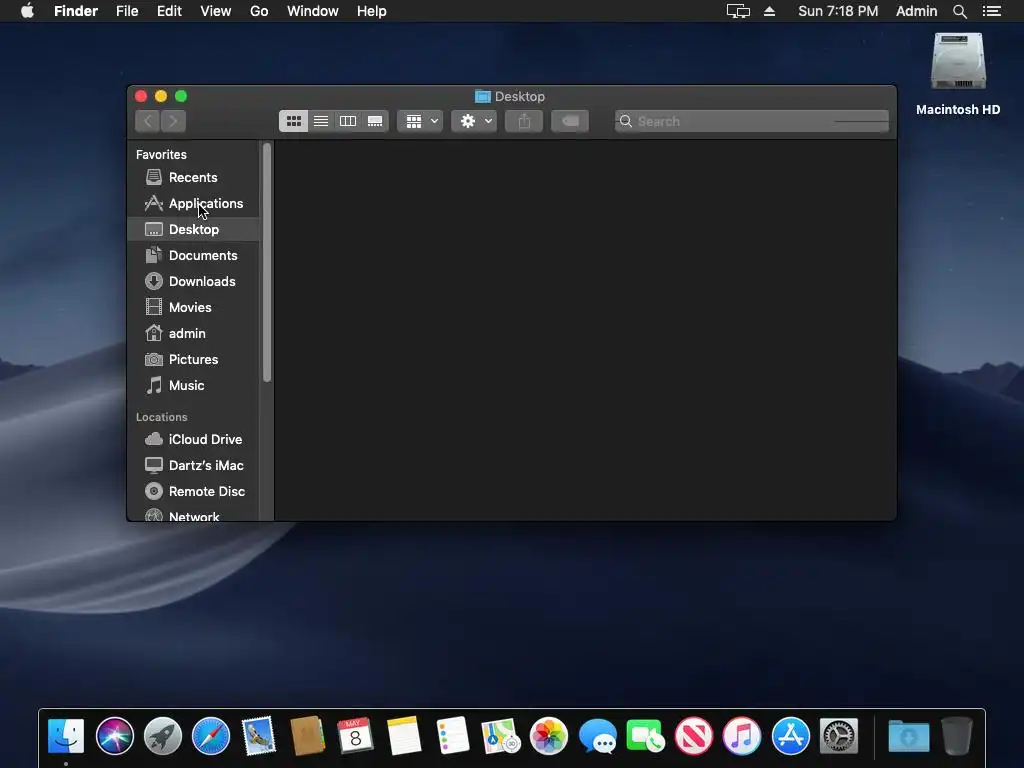Open Contacts from the Dock
Image resolution: width=1024 pixels, height=768 pixels.
(x=307, y=736)
